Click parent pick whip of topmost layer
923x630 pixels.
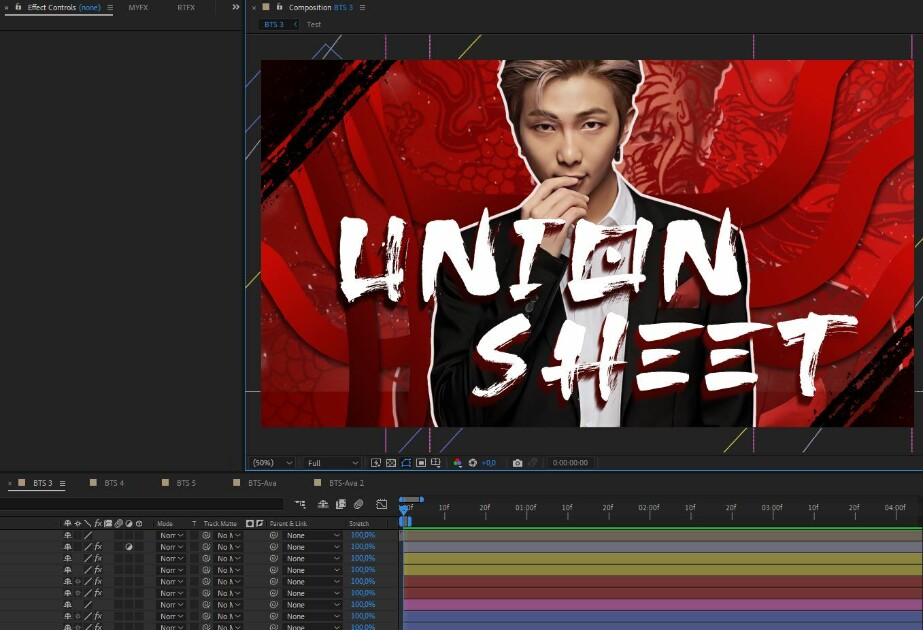tap(274, 536)
